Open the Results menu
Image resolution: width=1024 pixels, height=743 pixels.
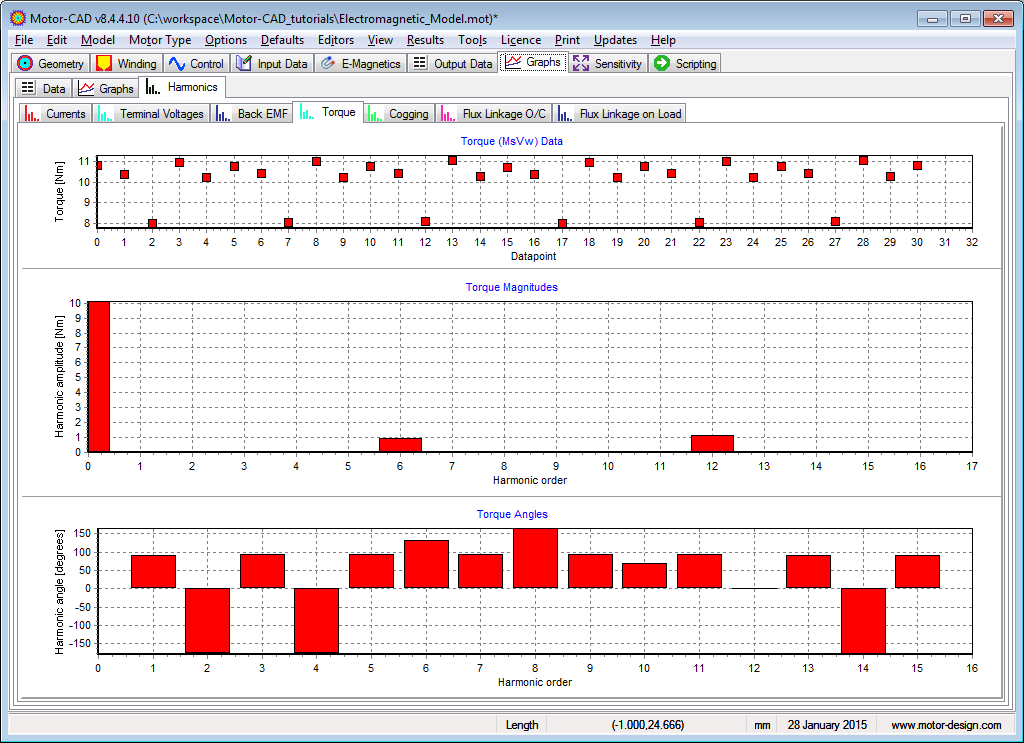[425, 40]
